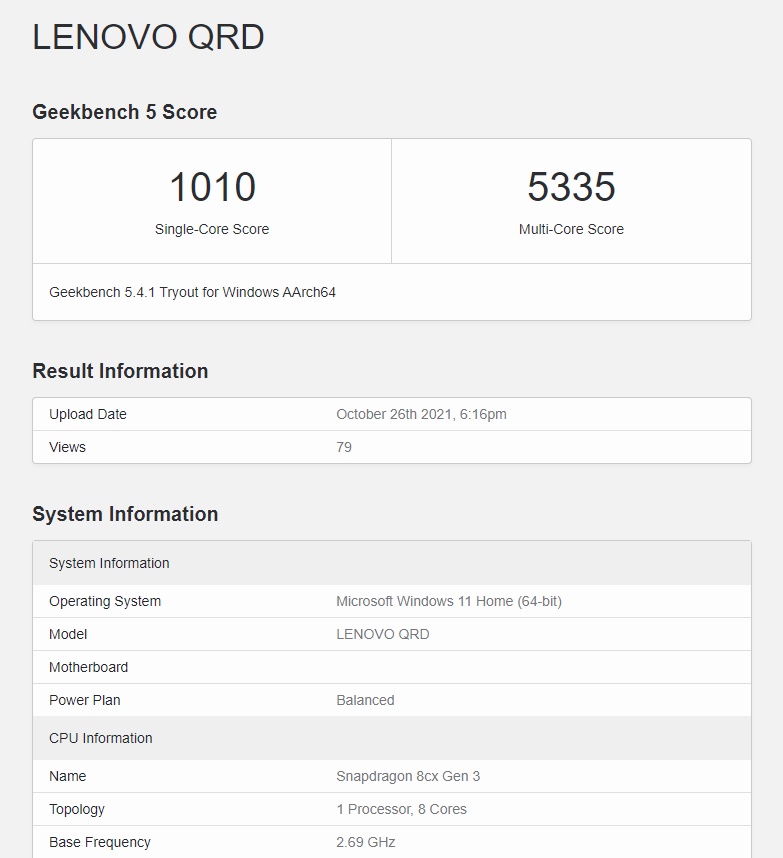Click the Motherboard label
Image resolution: width=783 pixels, height=858 pixels.
(89, 667)
